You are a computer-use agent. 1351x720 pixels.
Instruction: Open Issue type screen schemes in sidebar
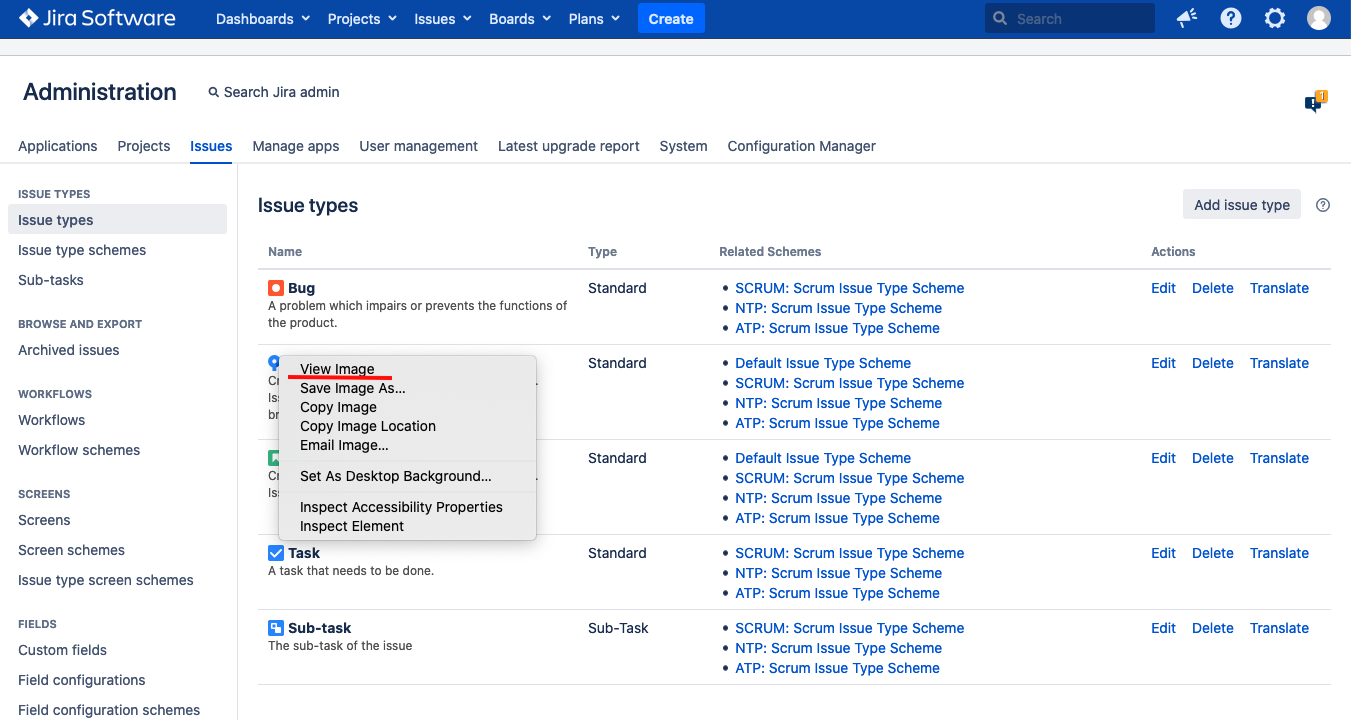[106, 580]
